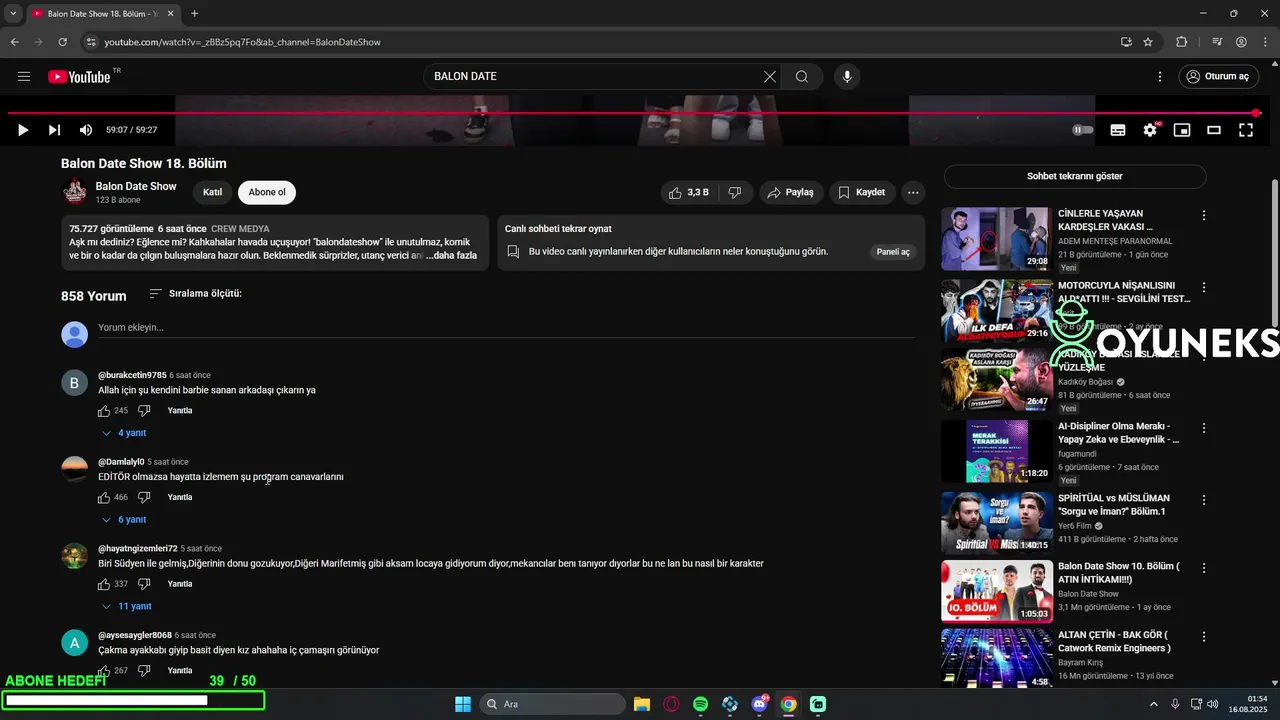Screen dimensions: 1280x720
Task: Like hayatngizemleri72's comment
Action: click(x=104, y=584)
